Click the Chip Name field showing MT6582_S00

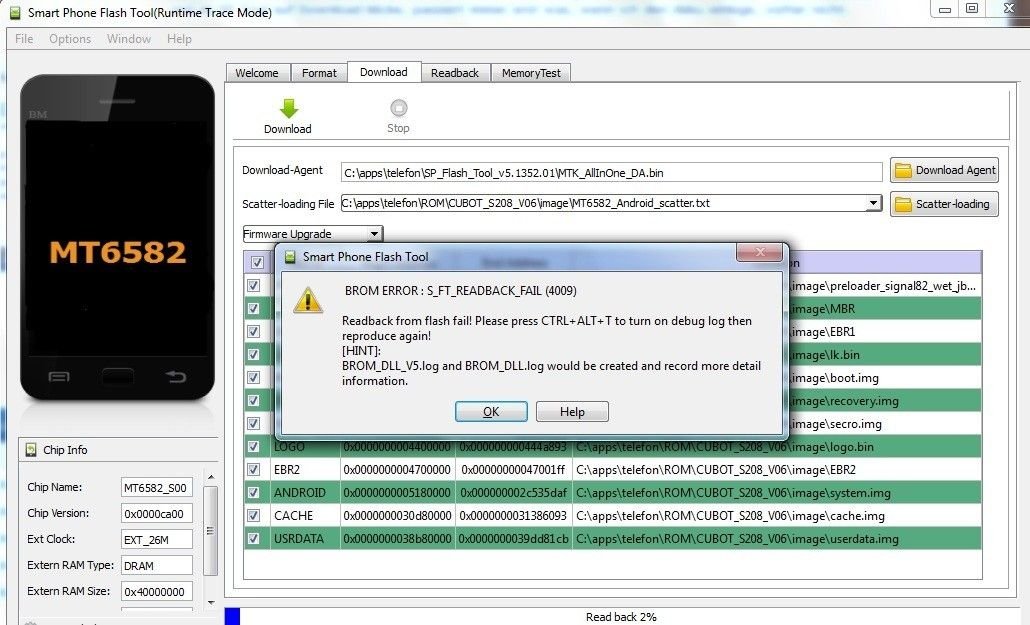click(x=157, y=488)
